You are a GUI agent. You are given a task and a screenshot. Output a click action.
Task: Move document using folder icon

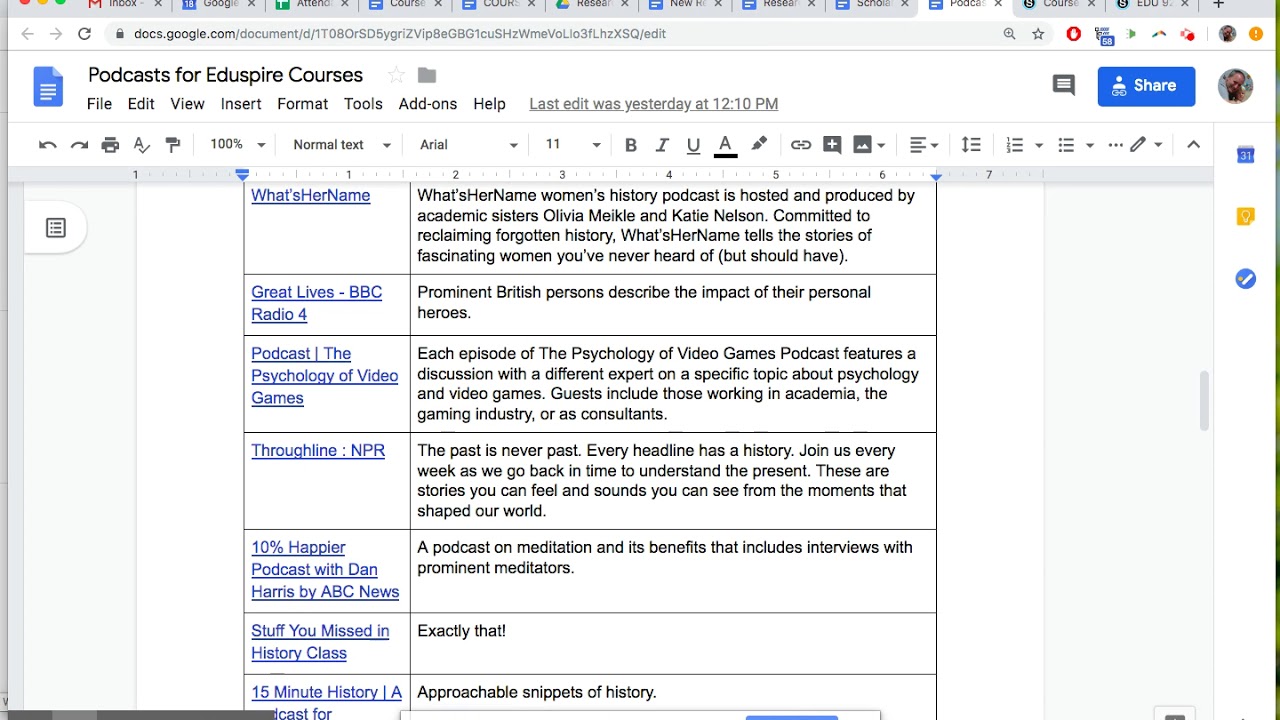coord(427,75)
